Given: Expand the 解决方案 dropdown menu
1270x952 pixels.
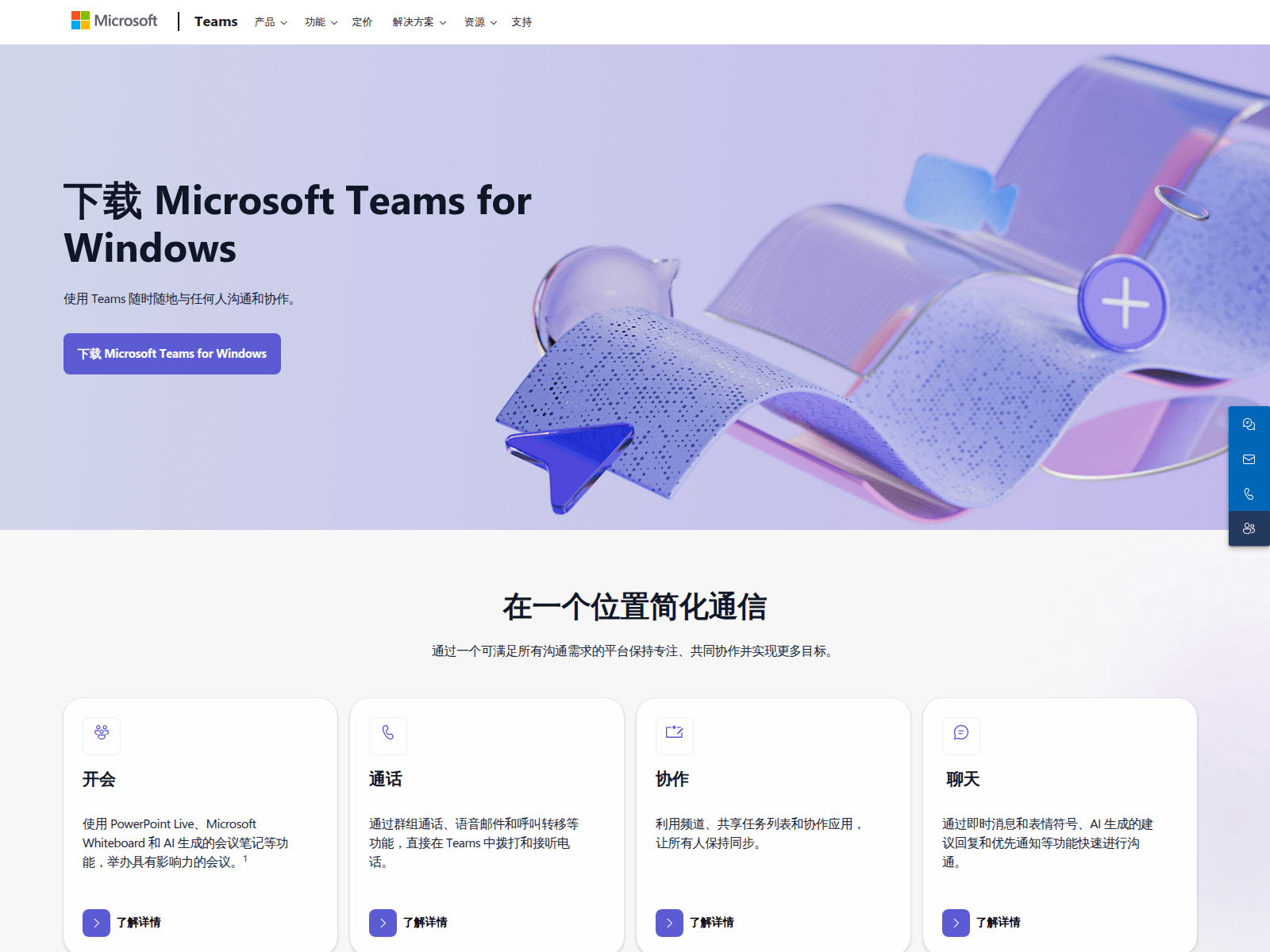Looking at the screenshot, I should [x=419, y=22].
